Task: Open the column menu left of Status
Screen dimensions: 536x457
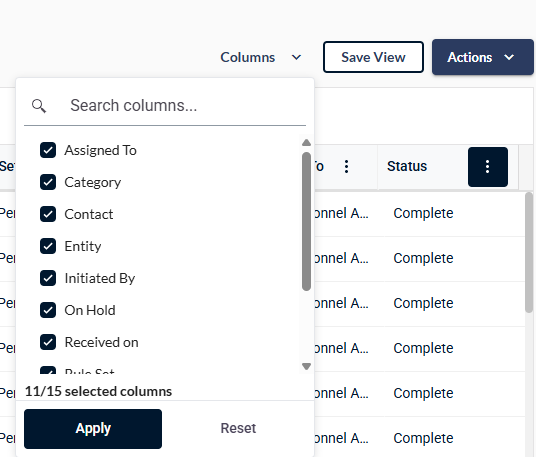Action: [346, 166]
